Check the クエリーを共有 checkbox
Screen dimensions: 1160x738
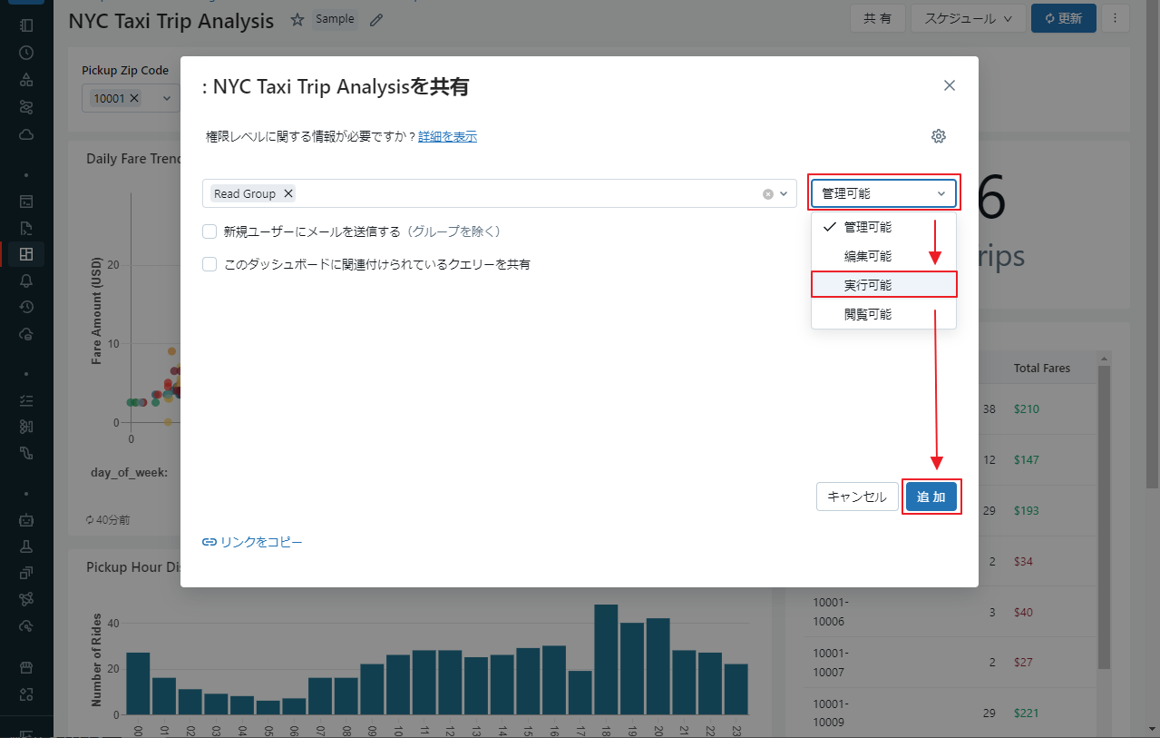(210, 265)
